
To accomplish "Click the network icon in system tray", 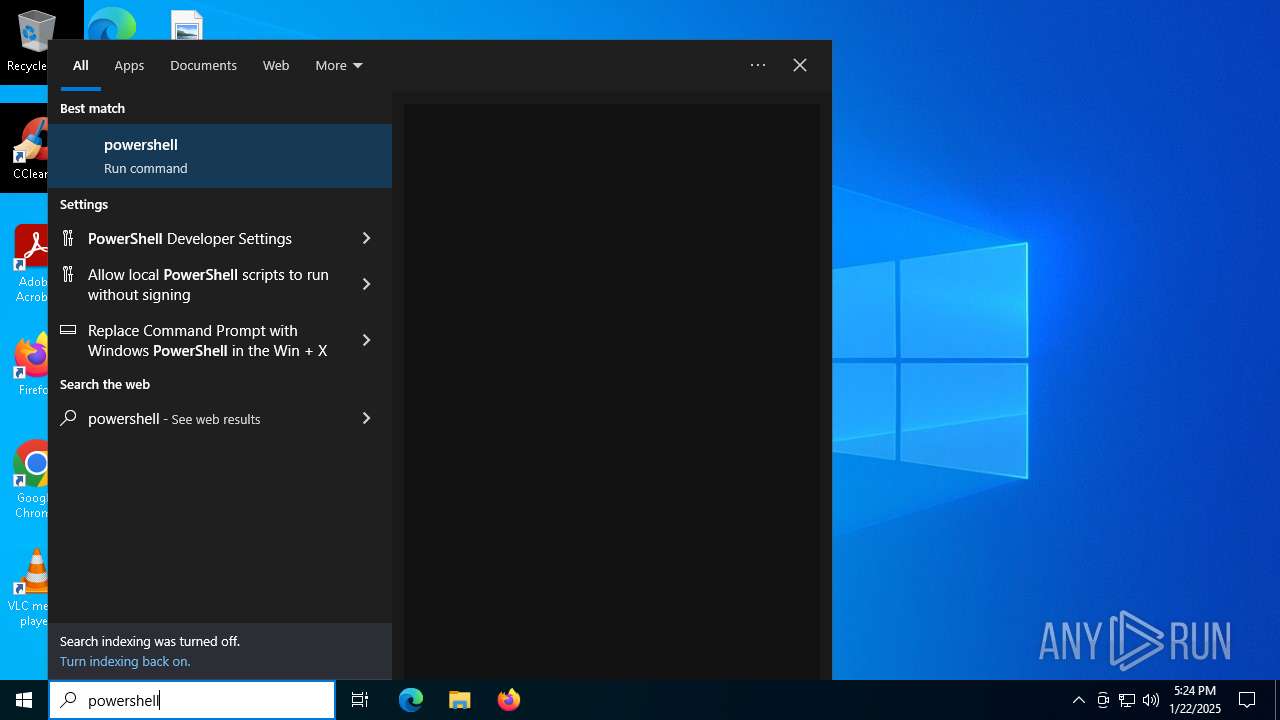I will coord(1127,700).
